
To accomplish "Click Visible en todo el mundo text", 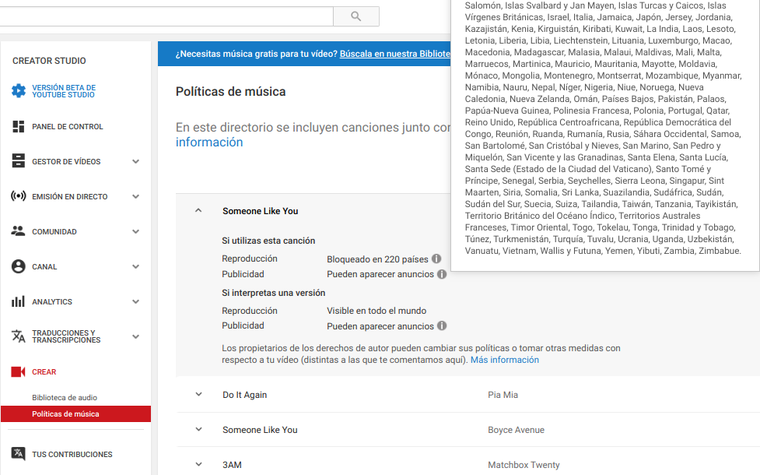I will coord(377,311).
